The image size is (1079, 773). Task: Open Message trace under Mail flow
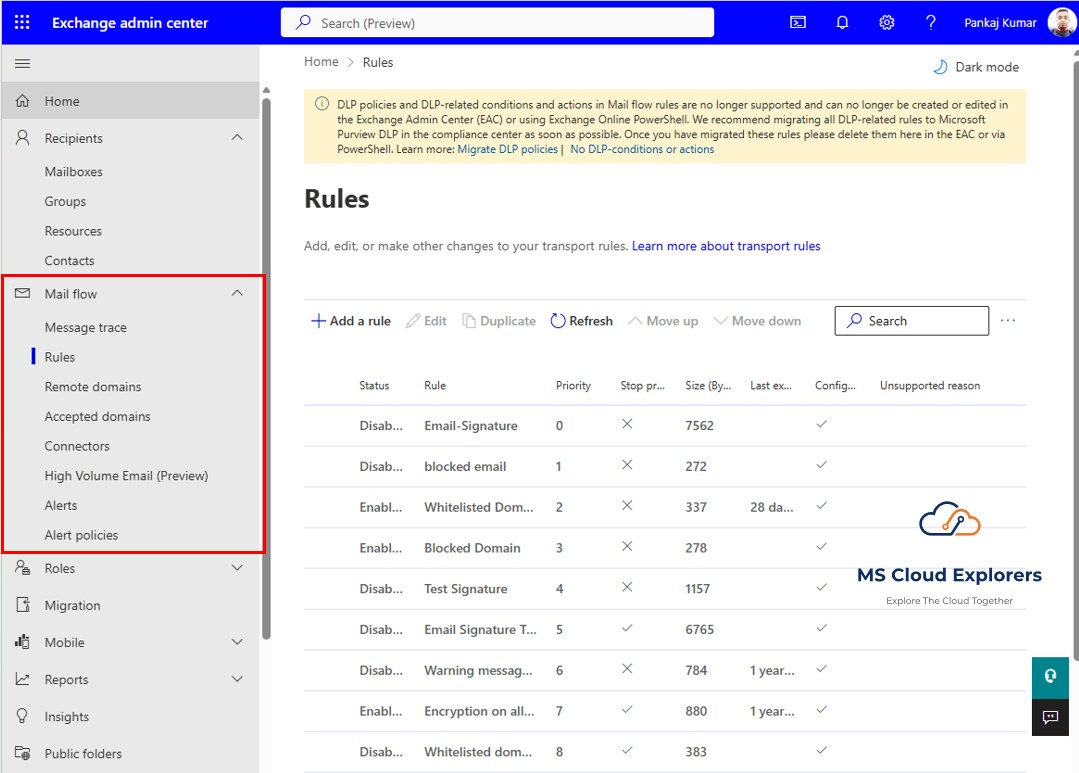[x=88, y=327]
